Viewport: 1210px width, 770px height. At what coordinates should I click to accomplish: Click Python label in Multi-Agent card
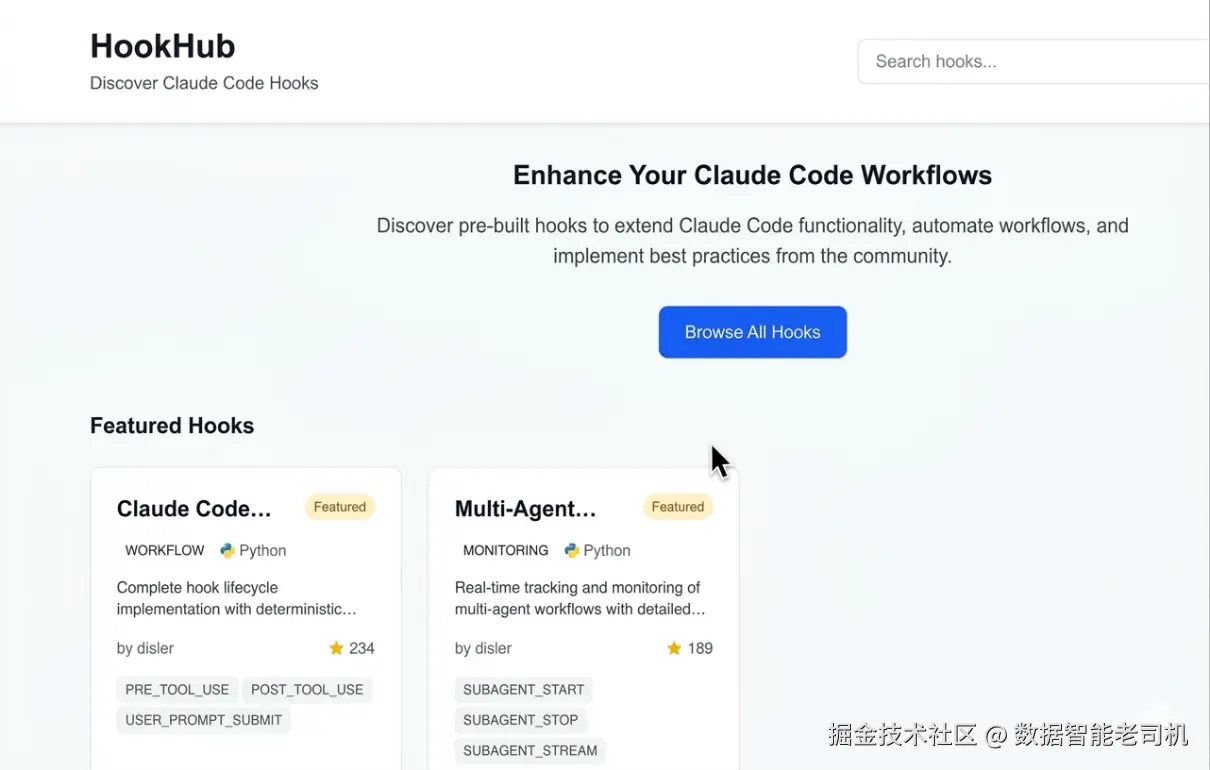click(x=607, y=550)
